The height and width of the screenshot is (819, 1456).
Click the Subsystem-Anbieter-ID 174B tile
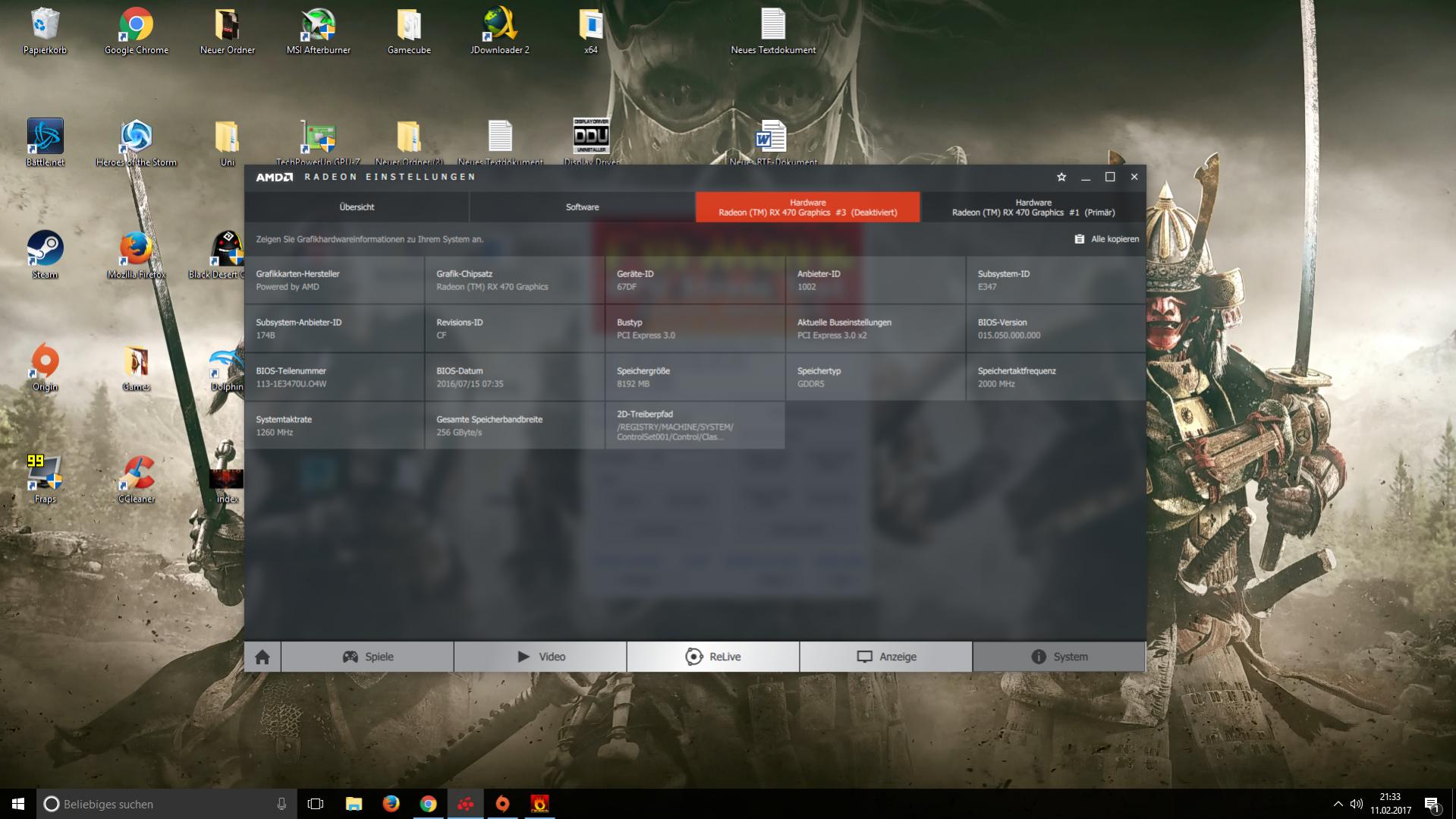(x=334, y=329)
